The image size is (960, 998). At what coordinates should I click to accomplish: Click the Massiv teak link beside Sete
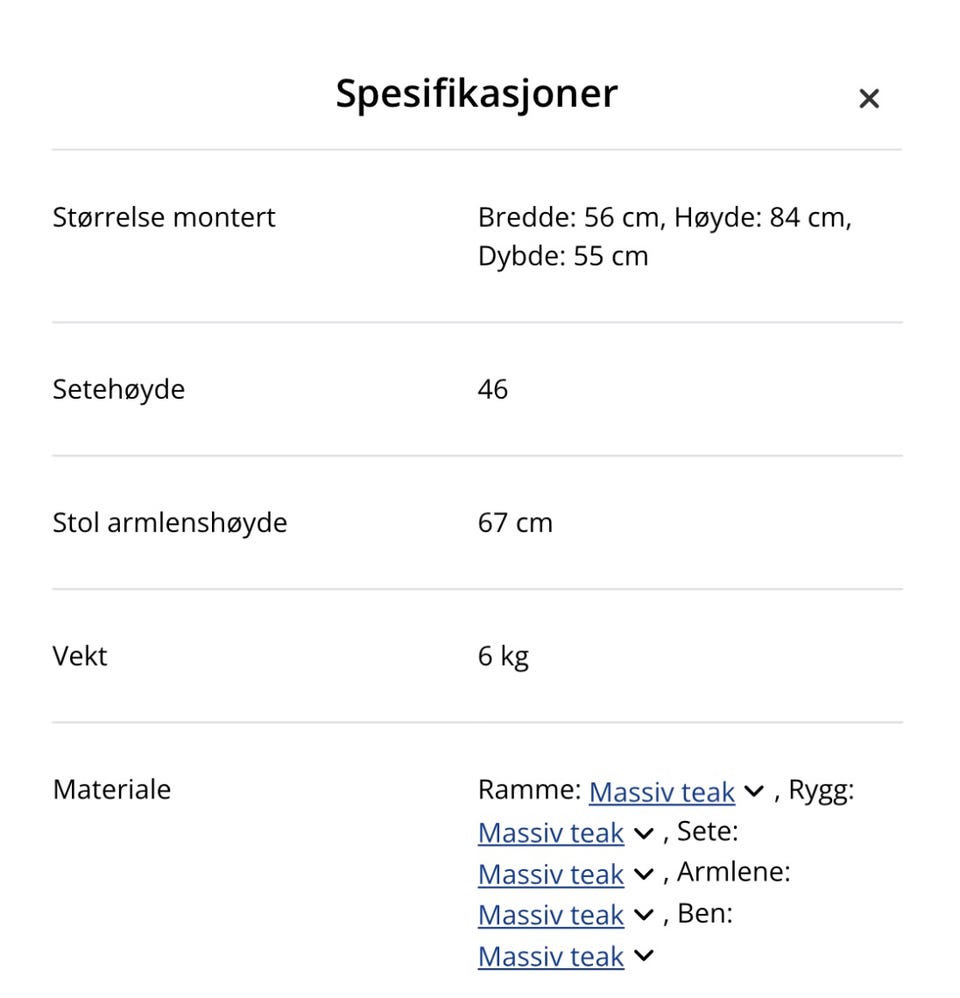click(549, 874)
